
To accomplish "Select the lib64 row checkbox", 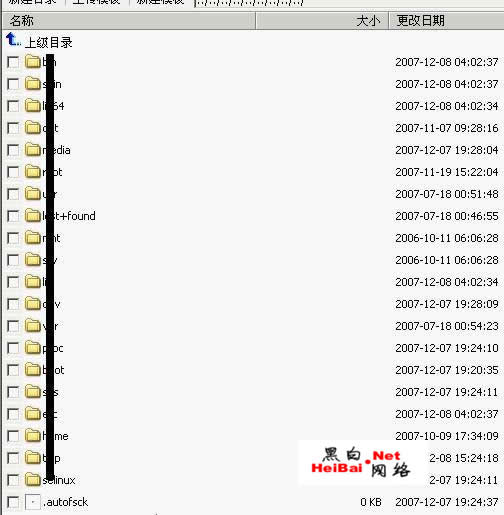I will (x=13, y=106).
